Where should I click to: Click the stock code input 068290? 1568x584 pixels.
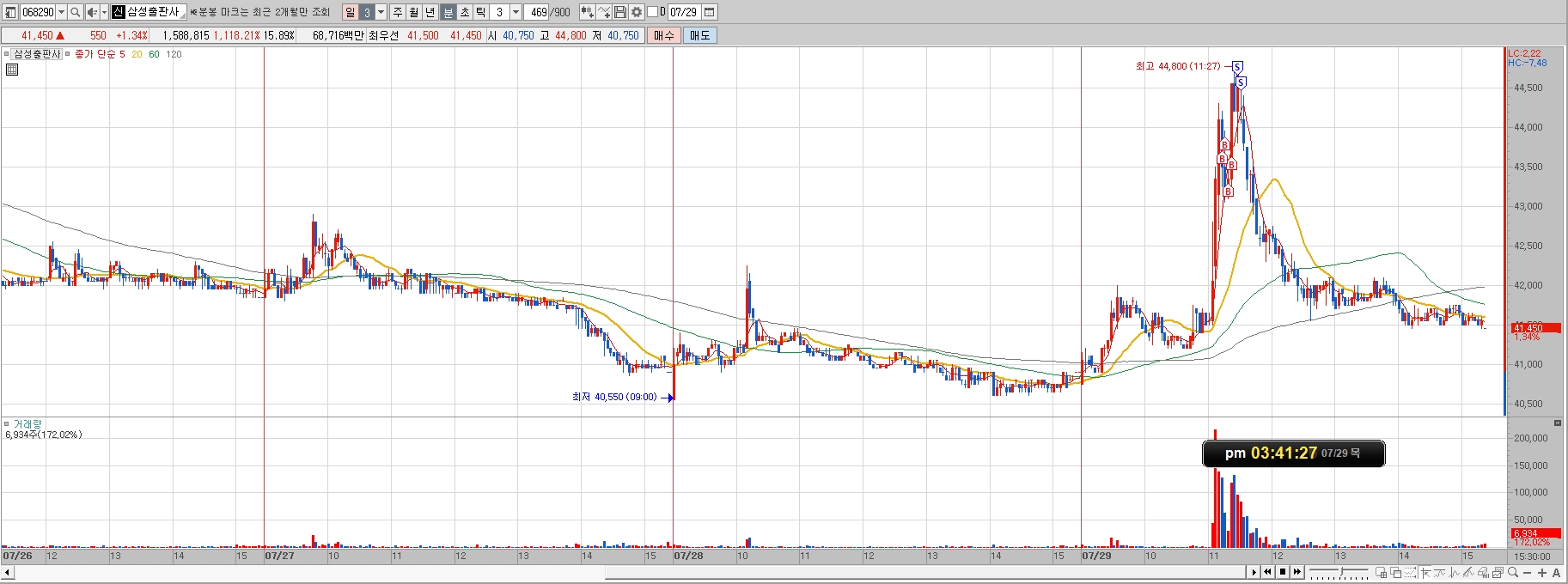[x=37, y=12]
